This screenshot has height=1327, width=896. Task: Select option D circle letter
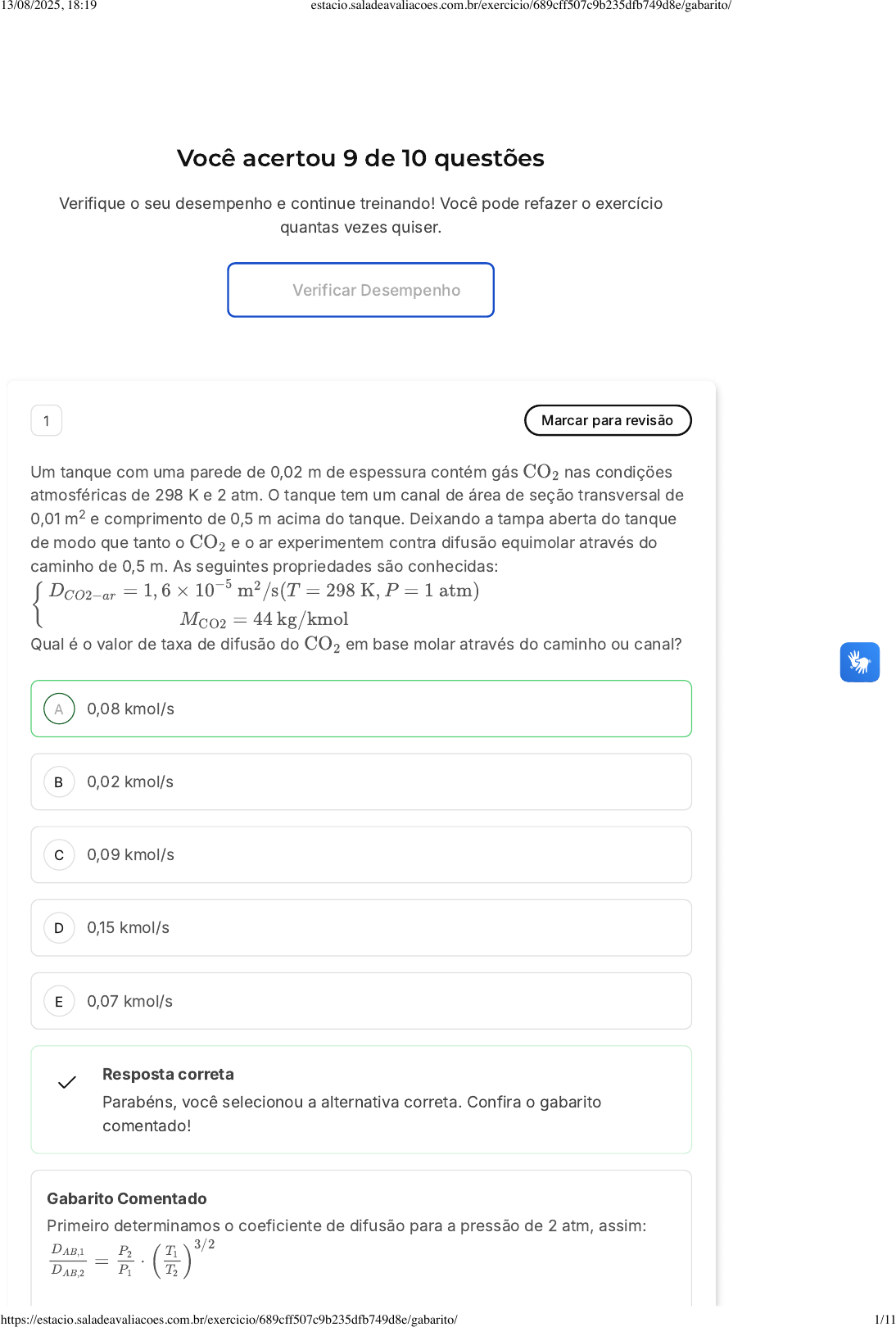59,928
